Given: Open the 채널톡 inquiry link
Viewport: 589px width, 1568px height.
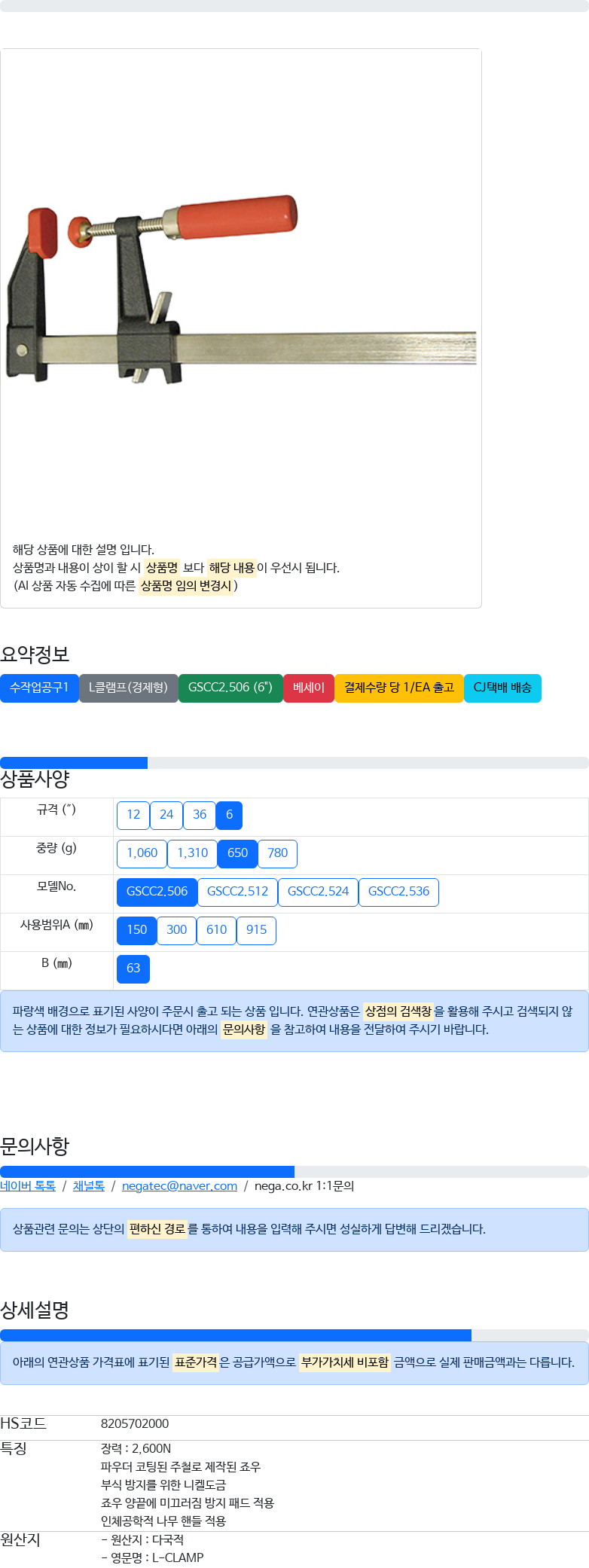Looking at the screenshot, I should (x=89, y=1186).
